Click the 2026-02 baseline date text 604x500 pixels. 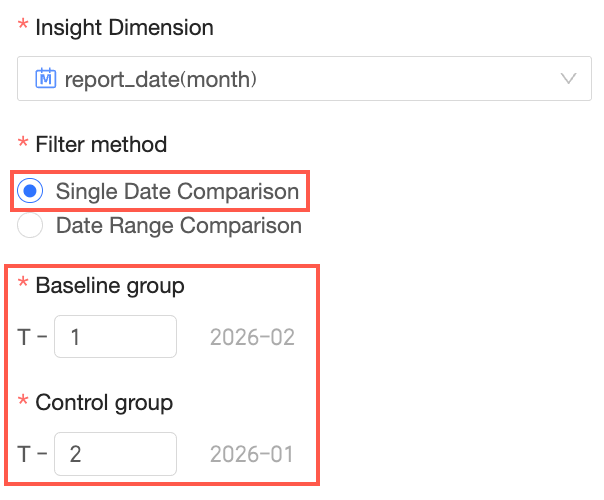pos(252,337)
